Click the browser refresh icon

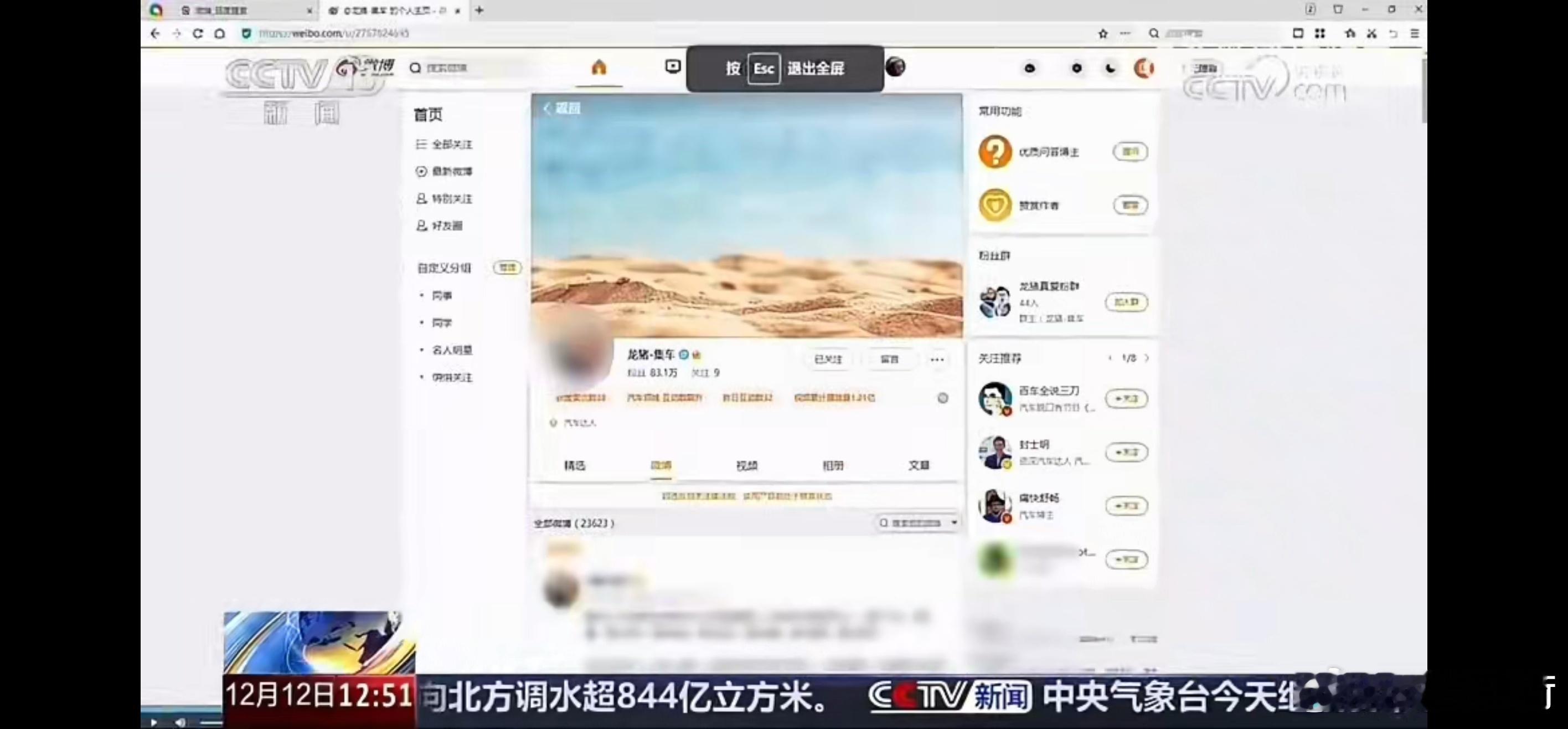coord(197,34)
